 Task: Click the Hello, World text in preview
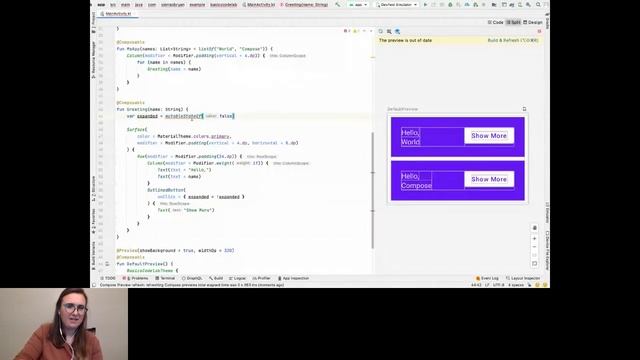[411, 137]
